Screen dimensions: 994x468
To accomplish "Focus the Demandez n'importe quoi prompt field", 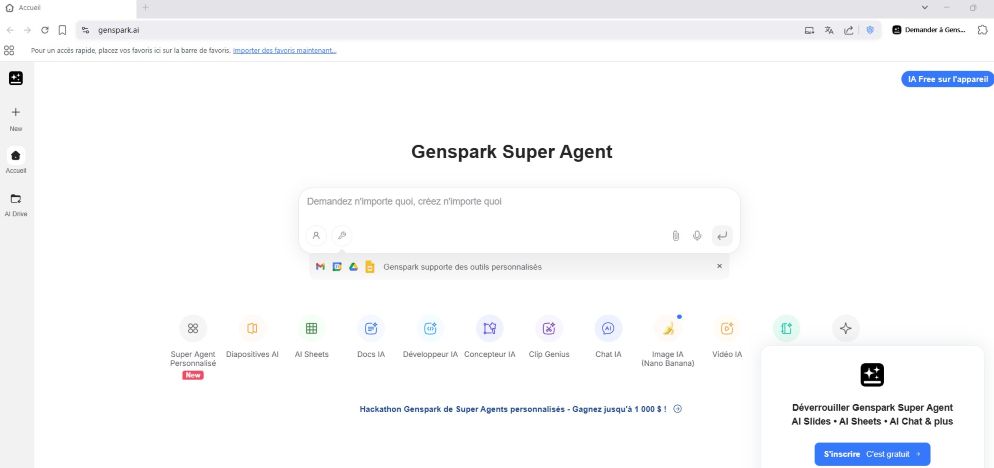I will tap(518, 202).
